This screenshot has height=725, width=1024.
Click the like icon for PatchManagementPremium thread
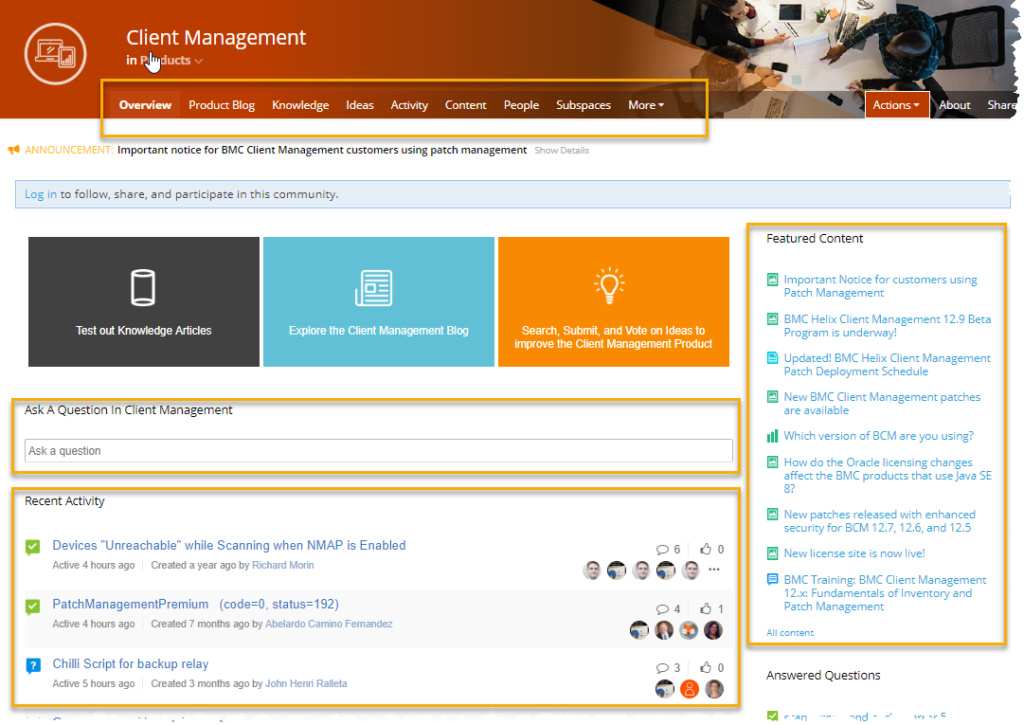point(706,609)
